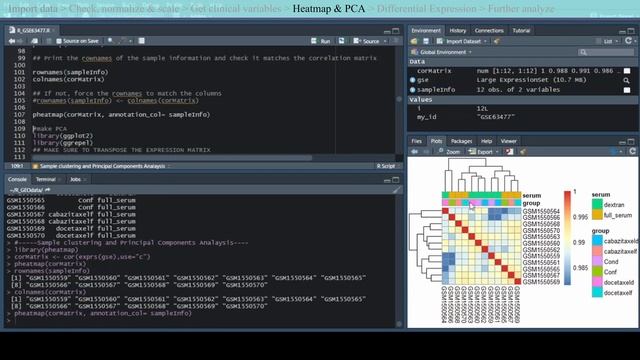The width and height of the screenshot is (640, 360).
Task: Open the History tab
Action: [x=458, y=31]
